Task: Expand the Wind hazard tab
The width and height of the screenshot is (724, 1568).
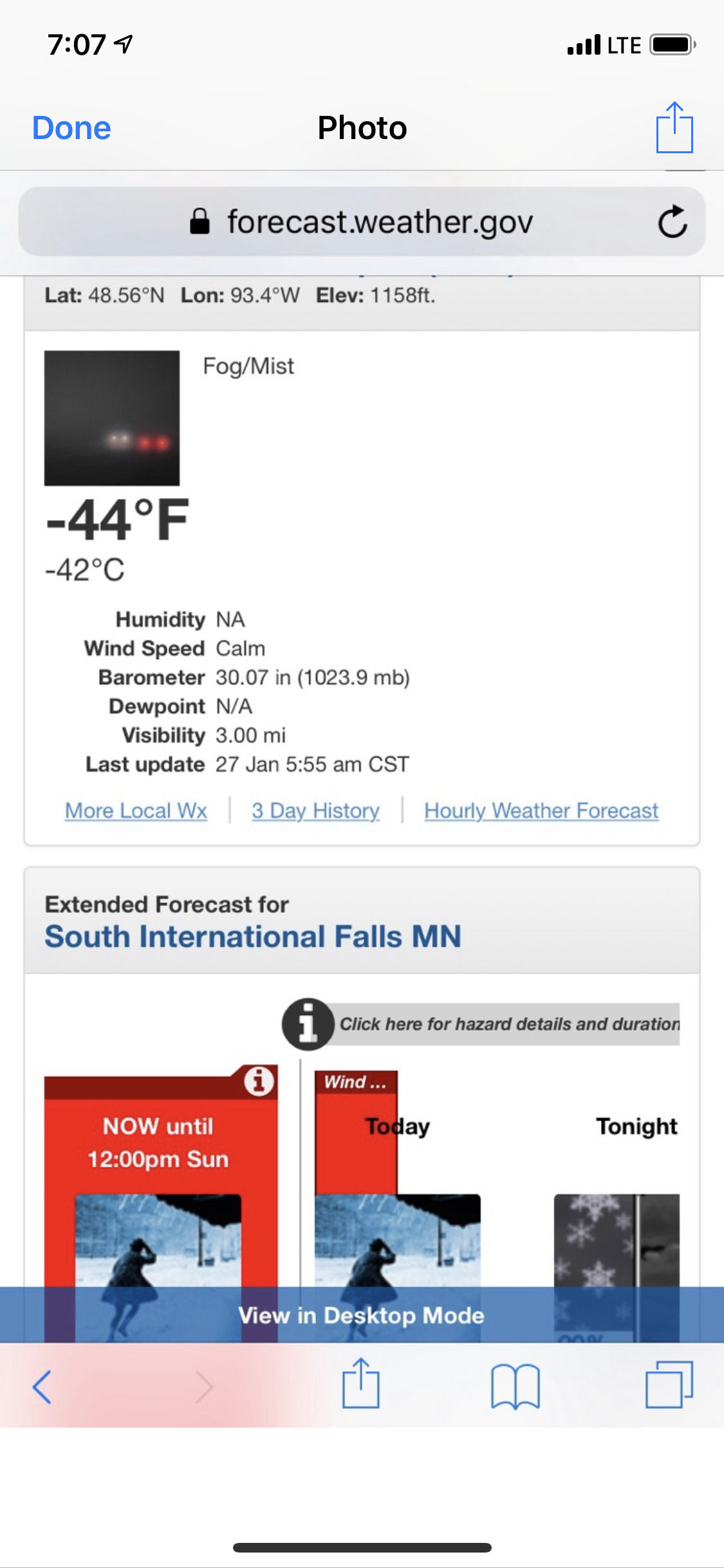Action: tap(355, 1083)
